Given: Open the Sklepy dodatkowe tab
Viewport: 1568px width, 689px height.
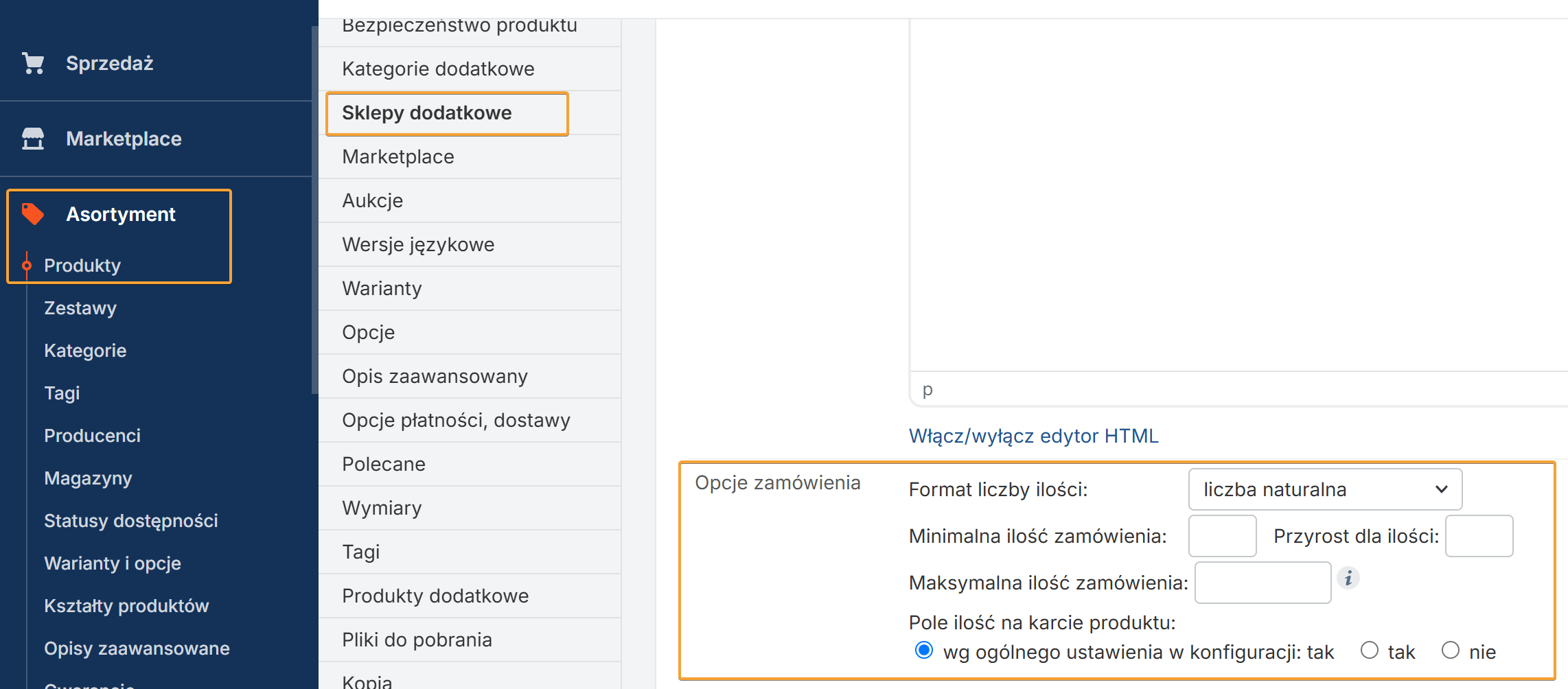Looking at the screenshot, I should [427, 113].
